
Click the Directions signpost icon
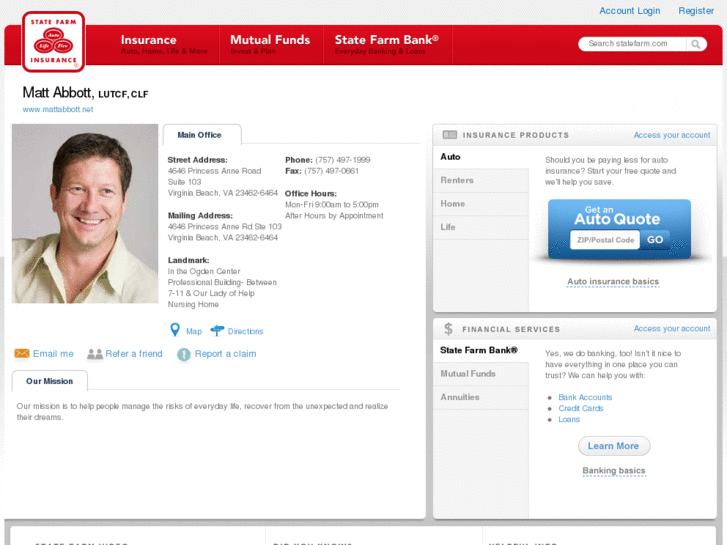[217, 331]
